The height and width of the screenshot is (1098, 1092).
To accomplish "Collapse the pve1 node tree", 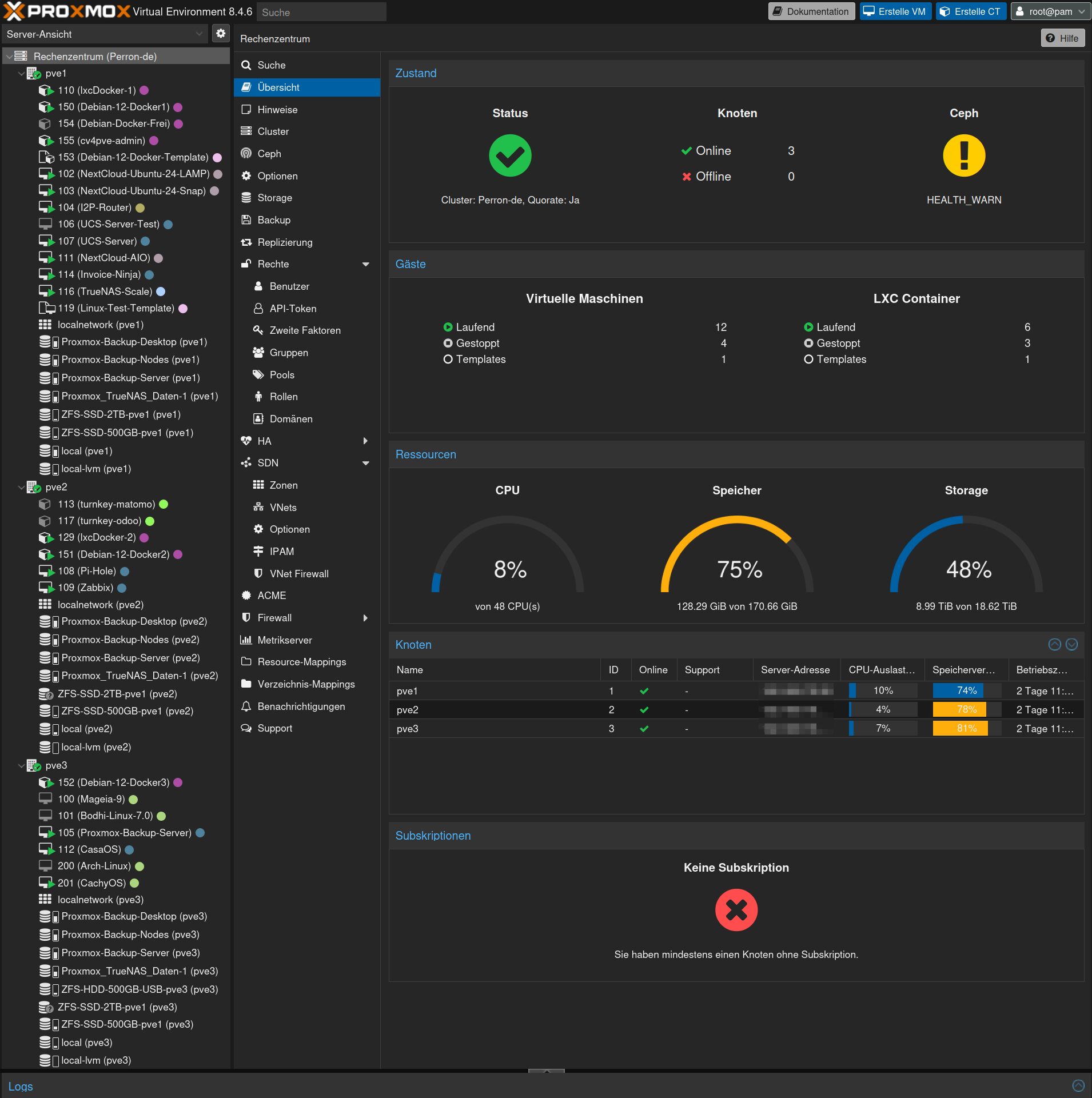I will pos(21,73).
